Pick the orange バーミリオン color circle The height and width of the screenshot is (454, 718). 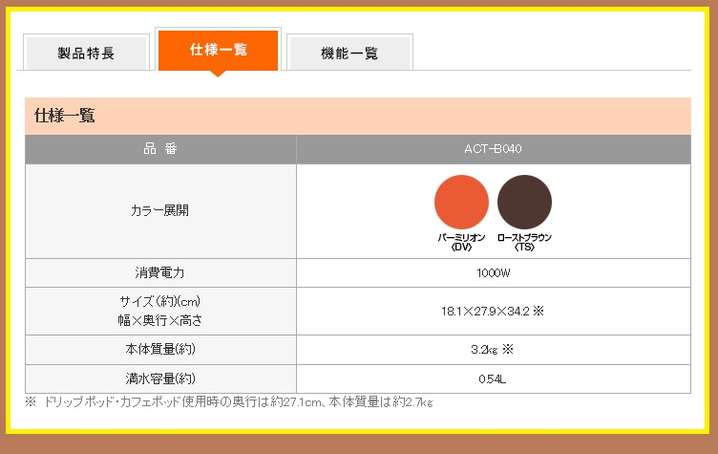[x=461, y=201]
